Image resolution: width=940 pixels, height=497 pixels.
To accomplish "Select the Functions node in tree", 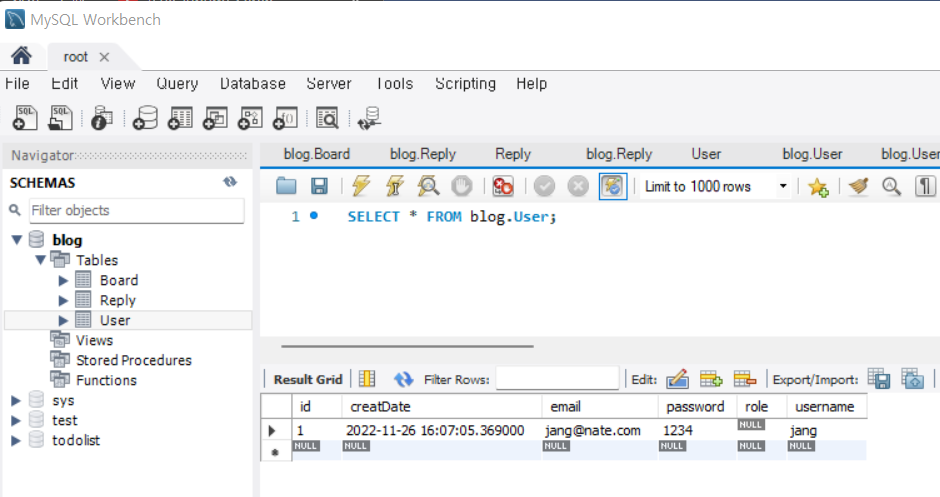I will 106,381.
